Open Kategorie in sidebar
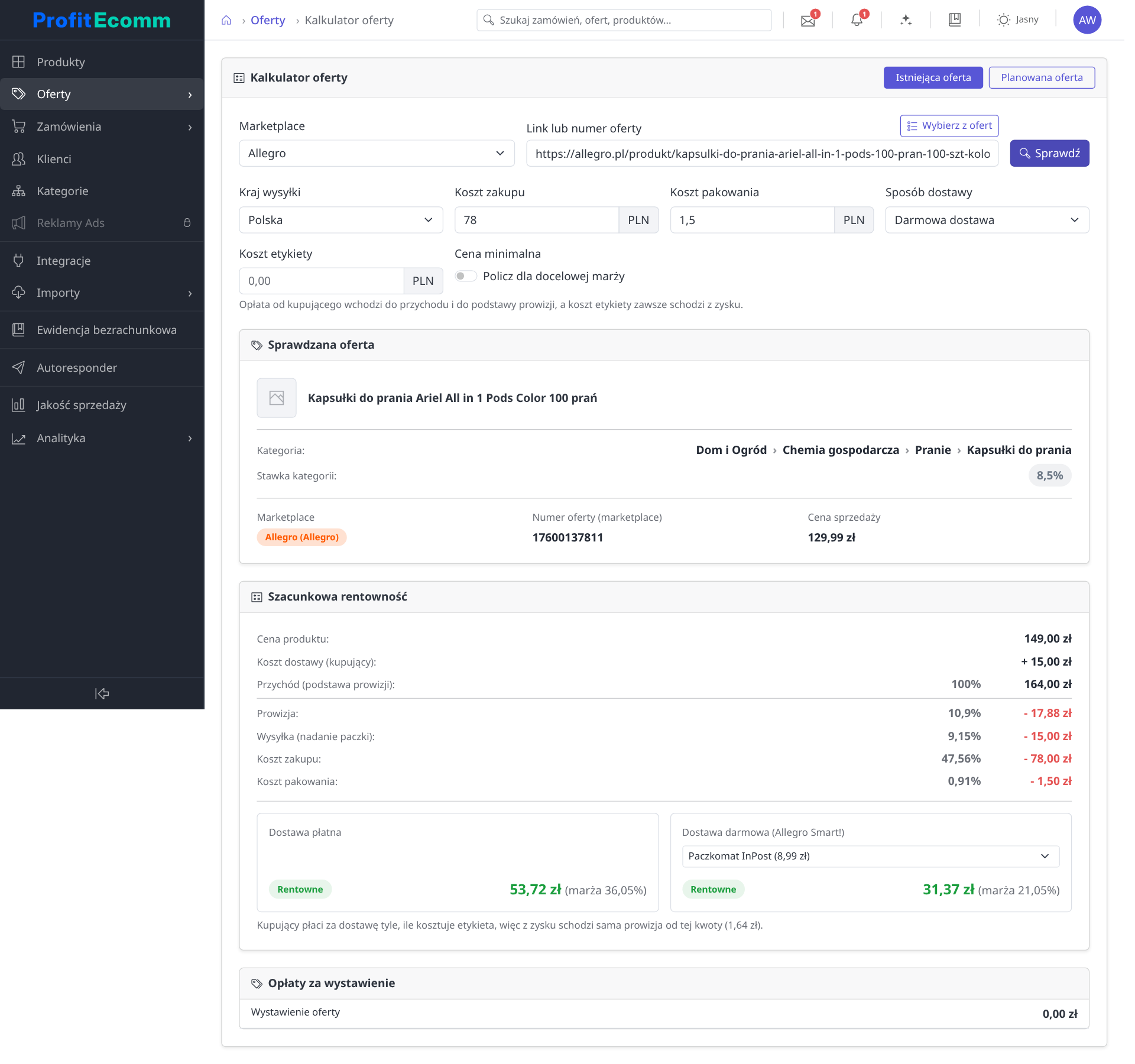This screenshot has height=1064, width=1135. [102, 191]
